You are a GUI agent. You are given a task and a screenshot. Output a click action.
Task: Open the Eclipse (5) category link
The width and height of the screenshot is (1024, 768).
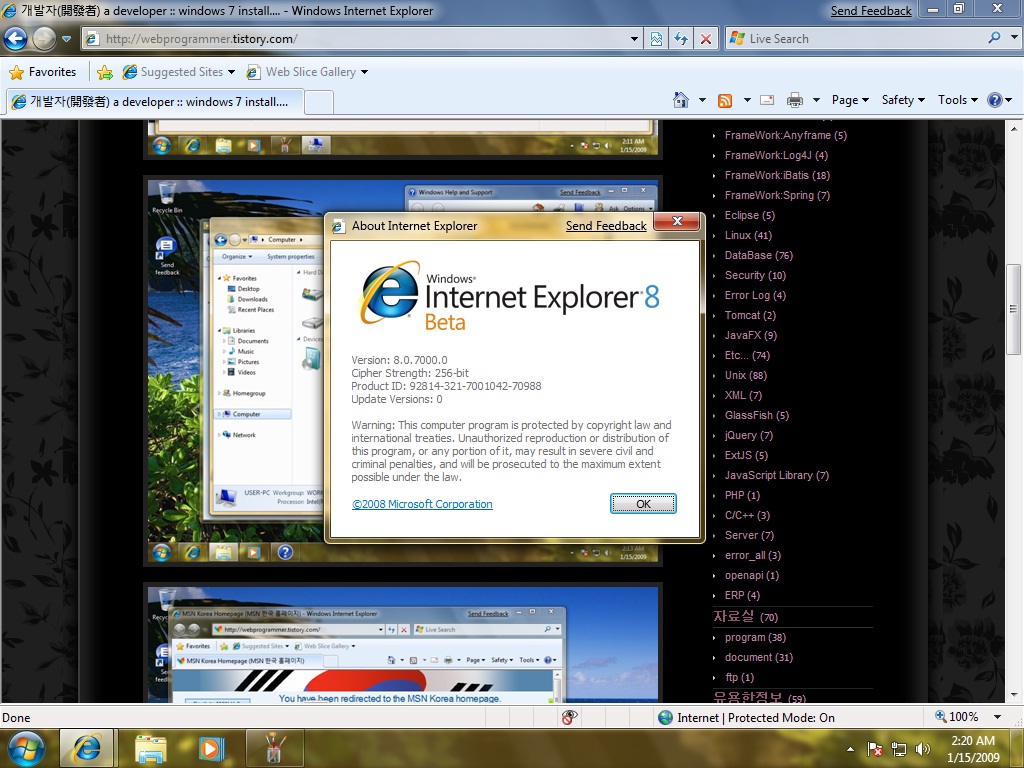(750, 215)
